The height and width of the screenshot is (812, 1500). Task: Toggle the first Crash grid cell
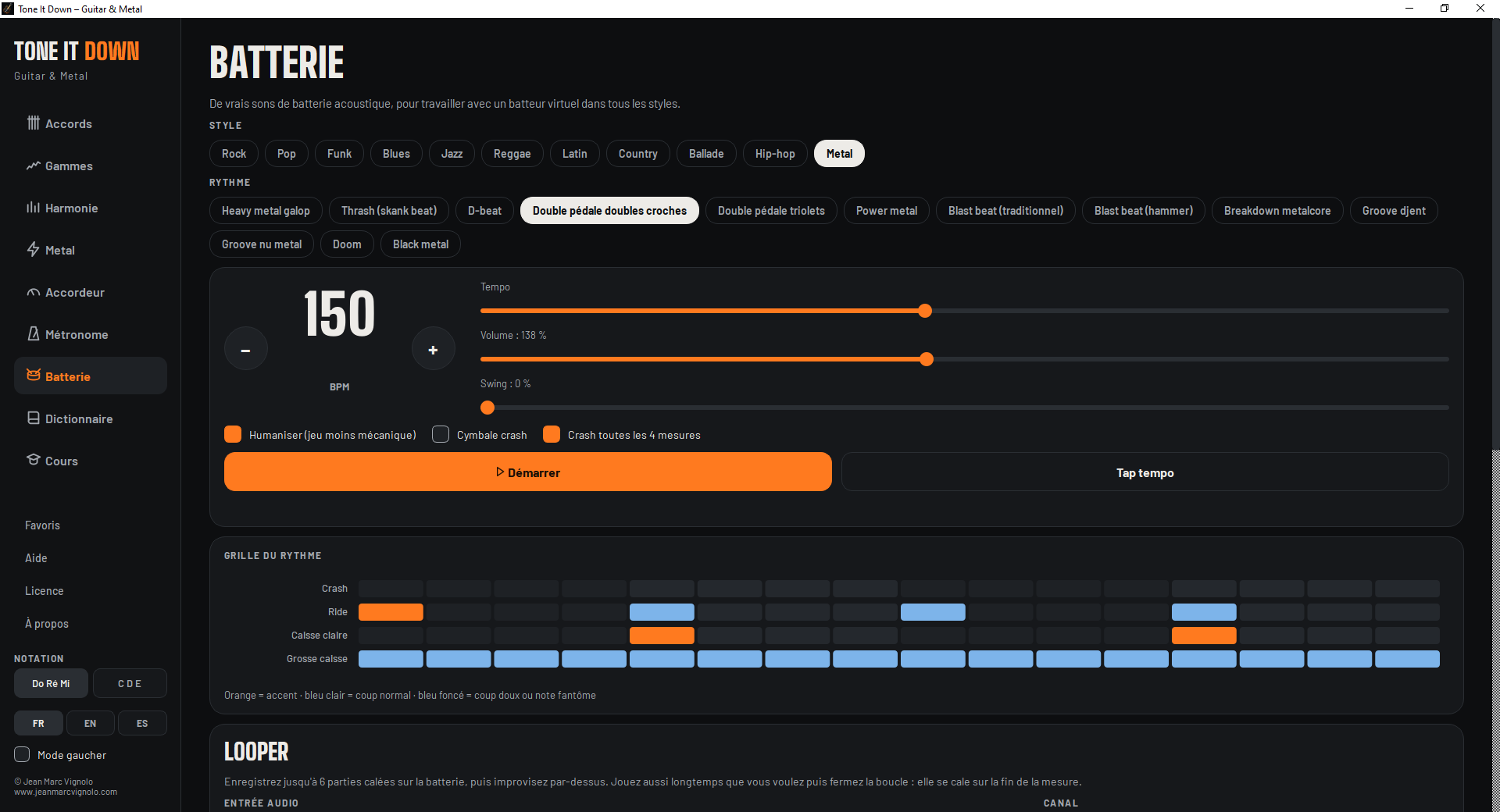click(391, 589)
